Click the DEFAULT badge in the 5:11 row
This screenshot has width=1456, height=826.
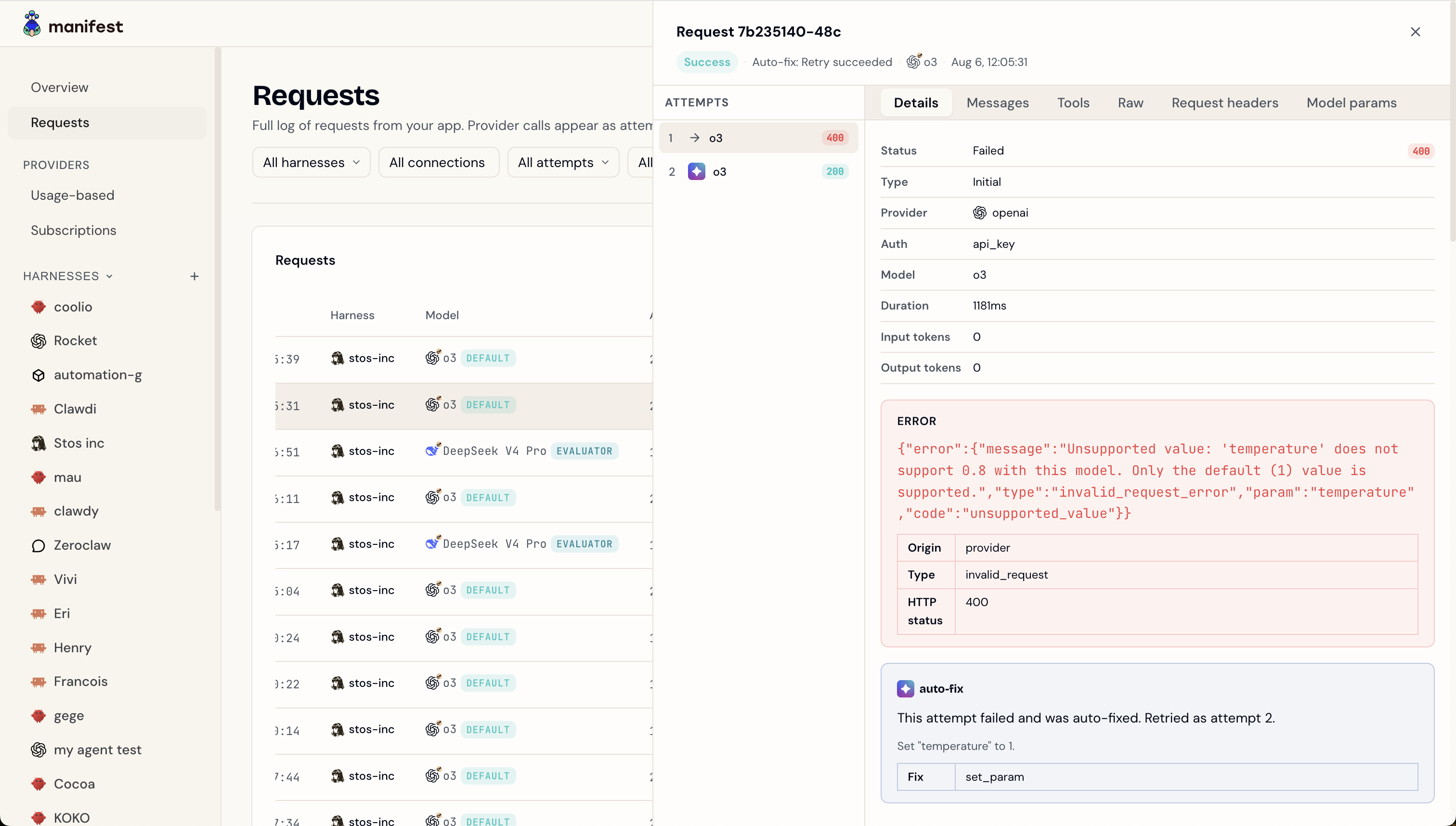(487, 497)
